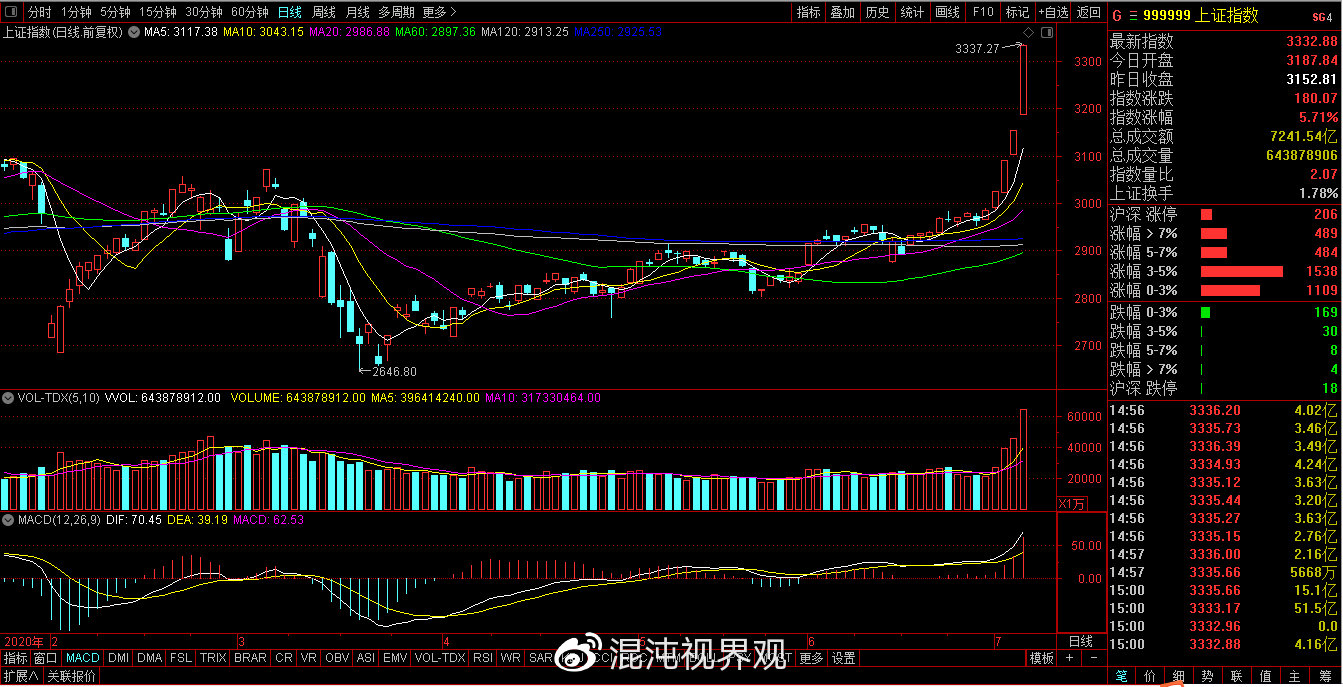This screenshot has height=687, width=1343.
Task: Select the 细 detail tab in quote panel
Action: point(1179,676)
